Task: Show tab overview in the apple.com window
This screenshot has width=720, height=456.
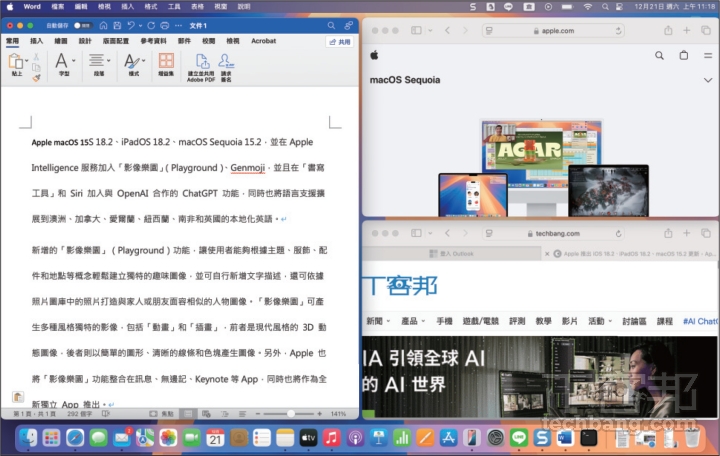Action: click(706, 30)
